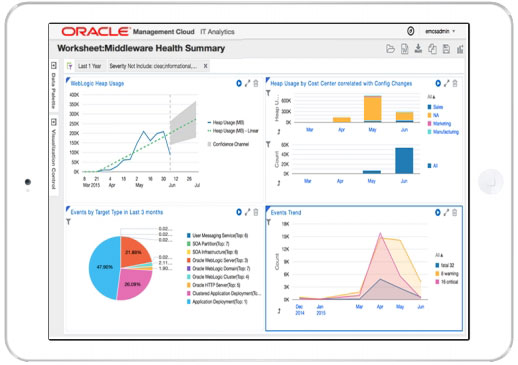Click filter icon on Count bar chart

click(268, 144)
